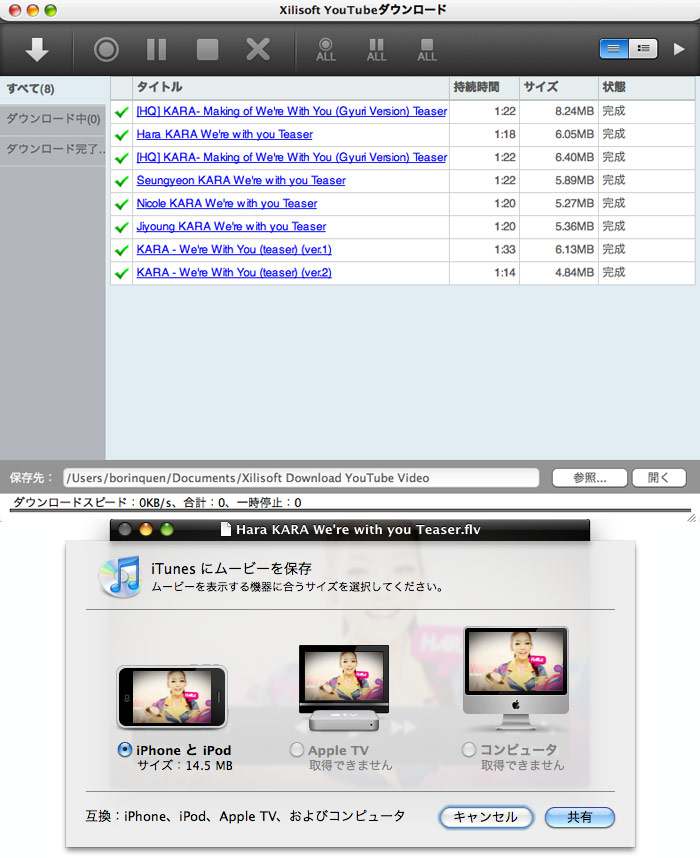Open the 8.24MB Gyuri Version Teaser link
This screenshot has width=700, height=858.
click(x=292, y=111)
